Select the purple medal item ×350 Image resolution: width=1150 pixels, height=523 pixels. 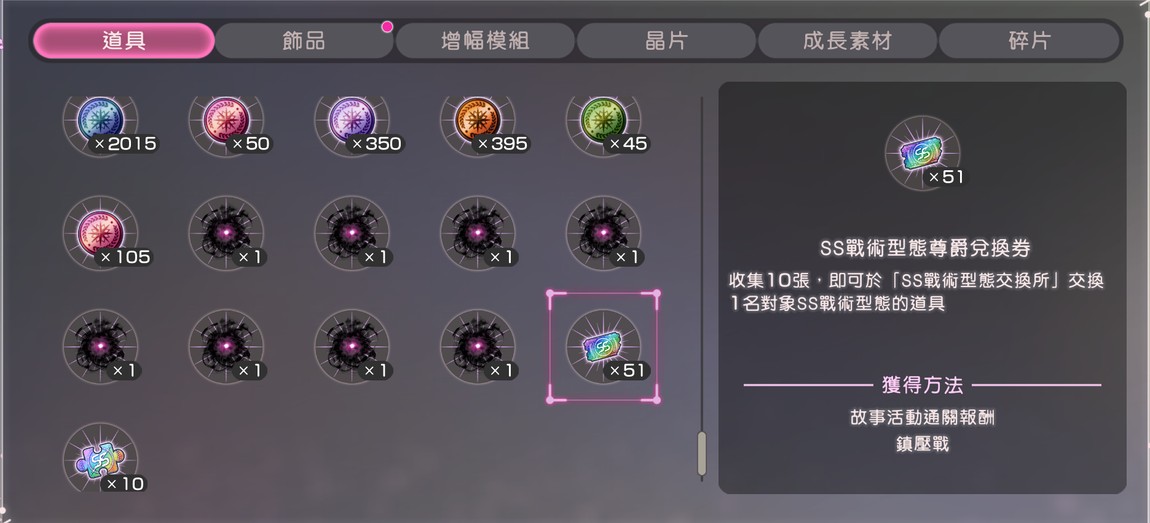352,121
